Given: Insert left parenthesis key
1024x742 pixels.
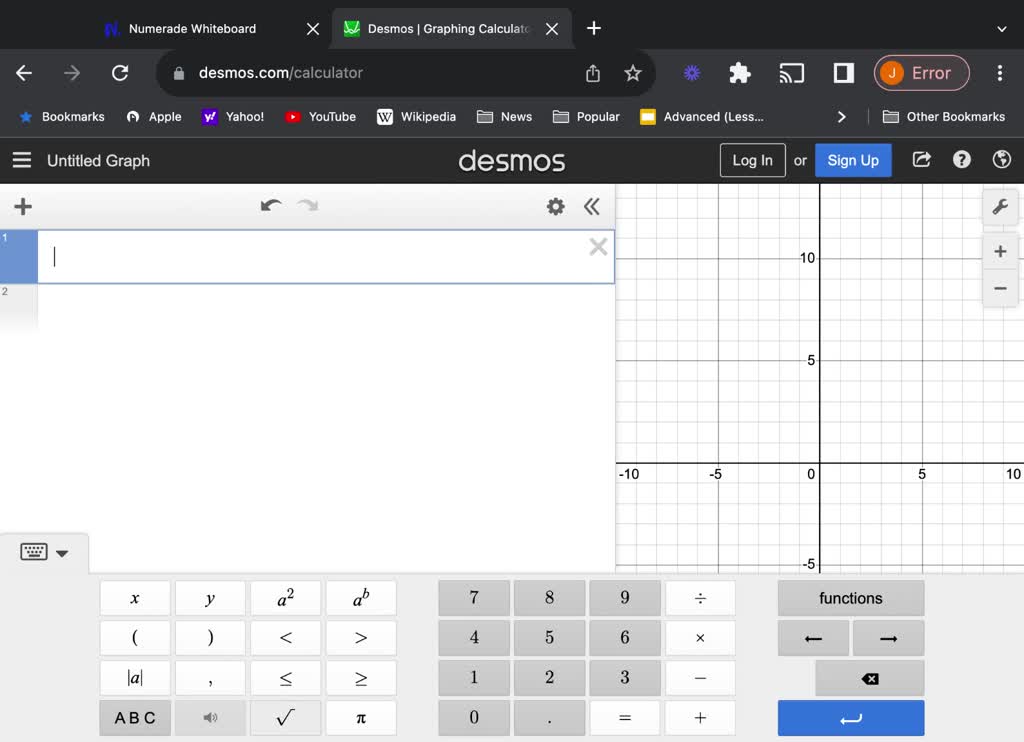Looking at the screenshot, I should pos(135,638).
